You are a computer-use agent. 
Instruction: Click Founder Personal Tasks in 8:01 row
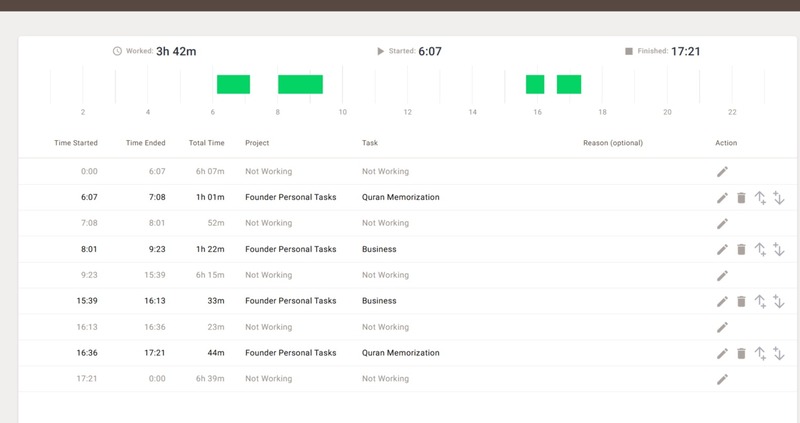290,250
